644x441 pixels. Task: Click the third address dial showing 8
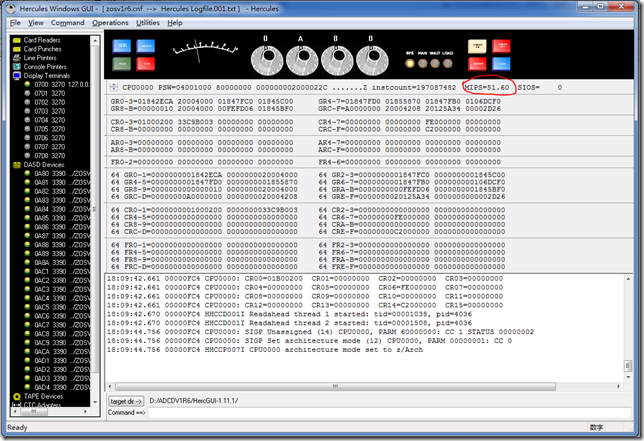(337, 60)
